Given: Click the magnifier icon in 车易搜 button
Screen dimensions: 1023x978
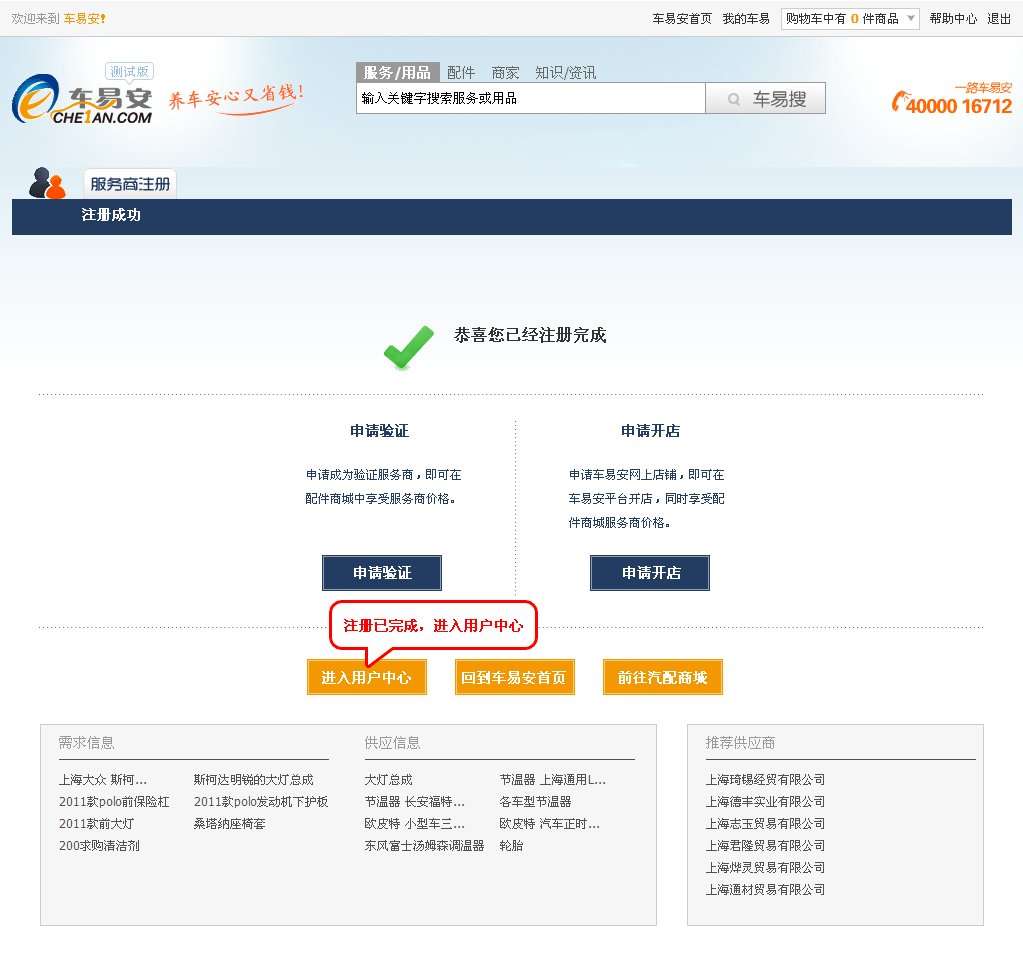Looking at the screenshot, I should pos(733,99).
